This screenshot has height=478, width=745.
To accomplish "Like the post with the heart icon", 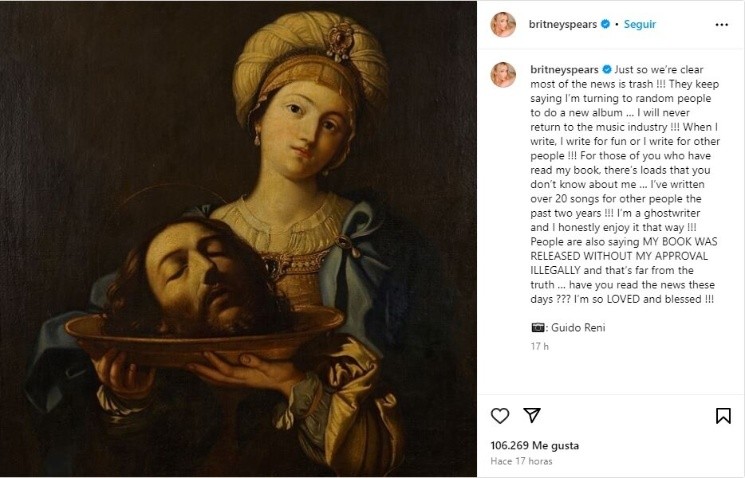I will [500, 415].
